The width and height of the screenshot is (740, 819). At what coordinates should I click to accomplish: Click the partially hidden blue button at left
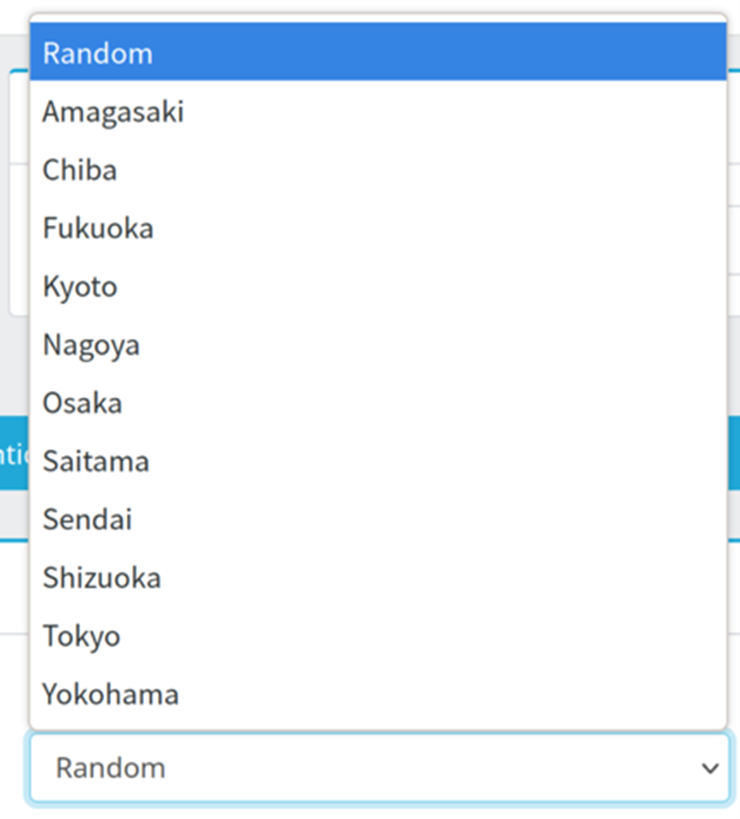(x=14, y=453)
